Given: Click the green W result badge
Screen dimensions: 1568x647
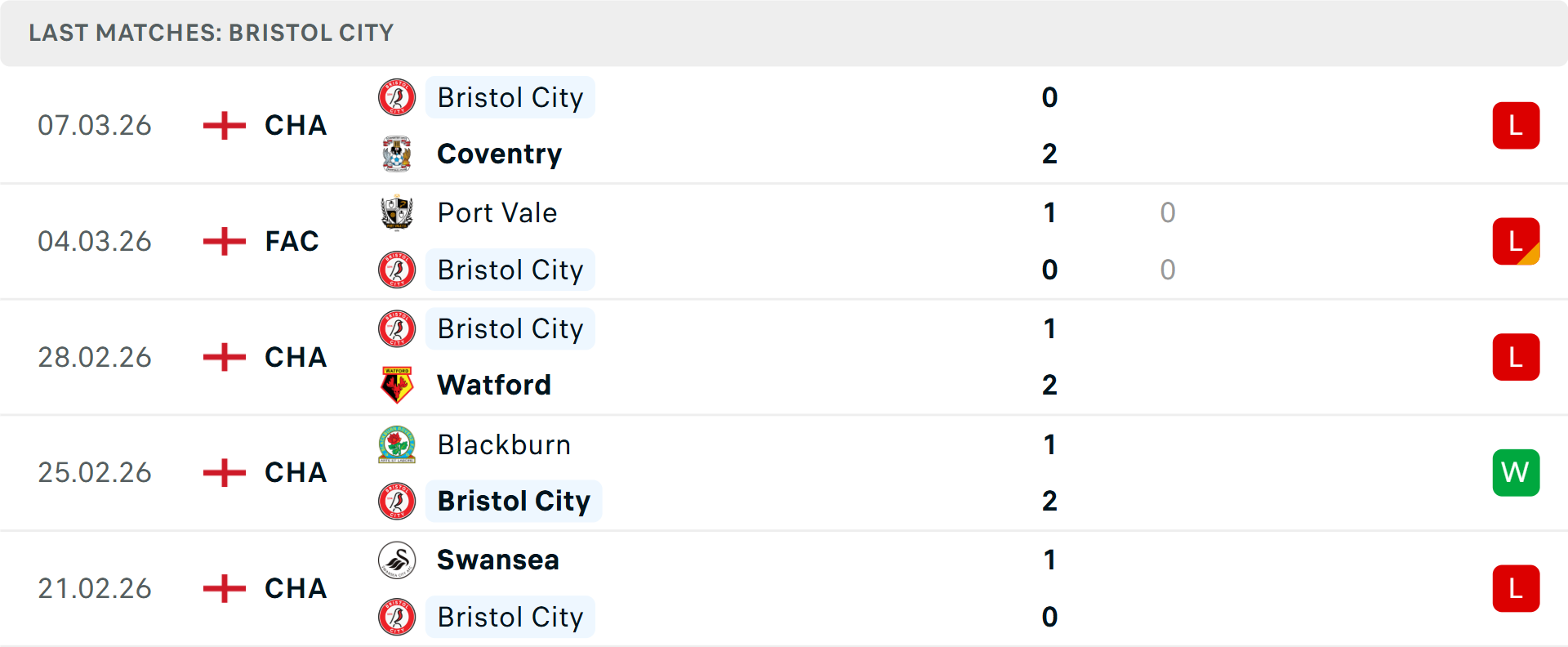Looking at the screenshot, I should [1516, 472].
